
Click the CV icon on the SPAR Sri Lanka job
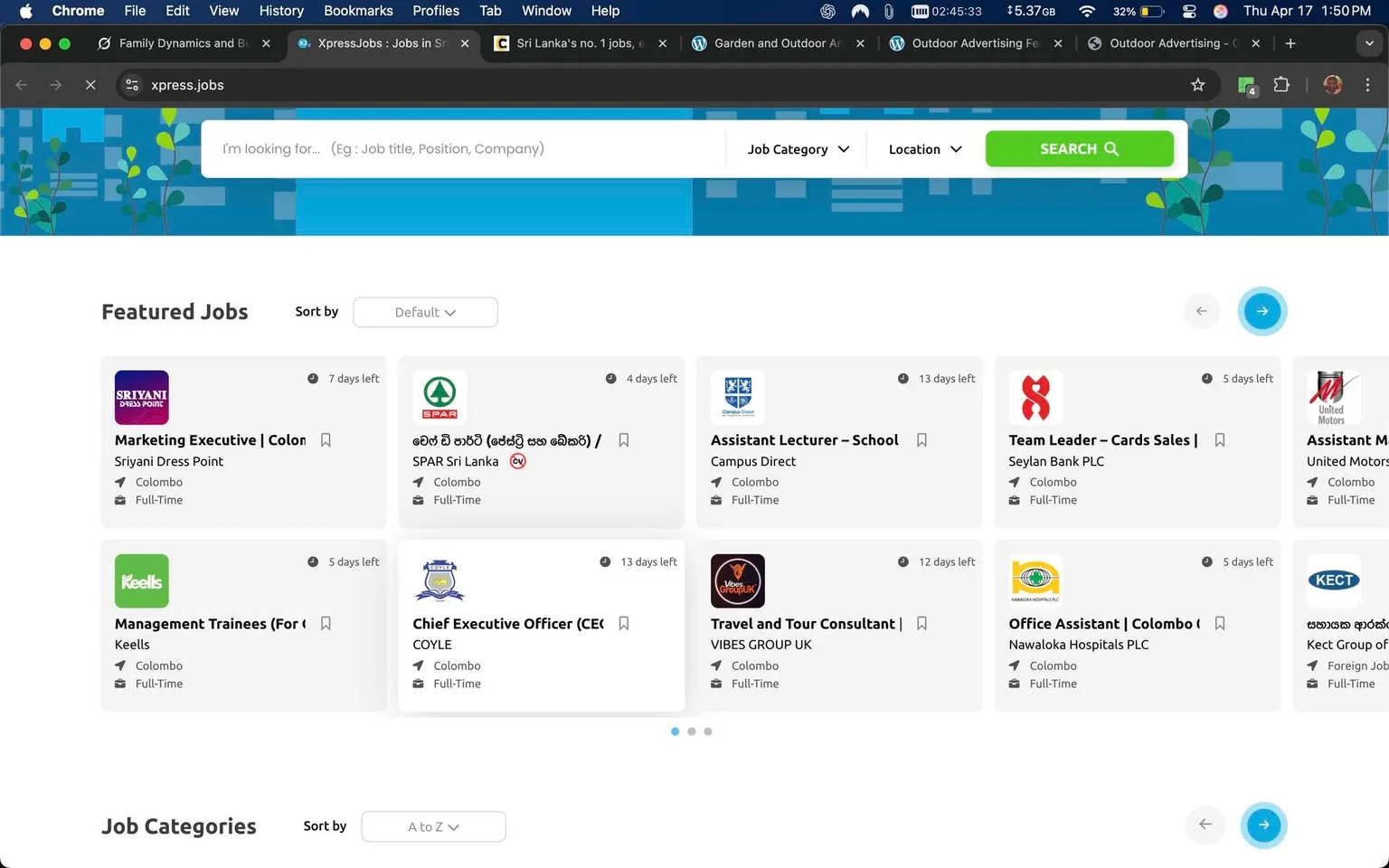517,461
